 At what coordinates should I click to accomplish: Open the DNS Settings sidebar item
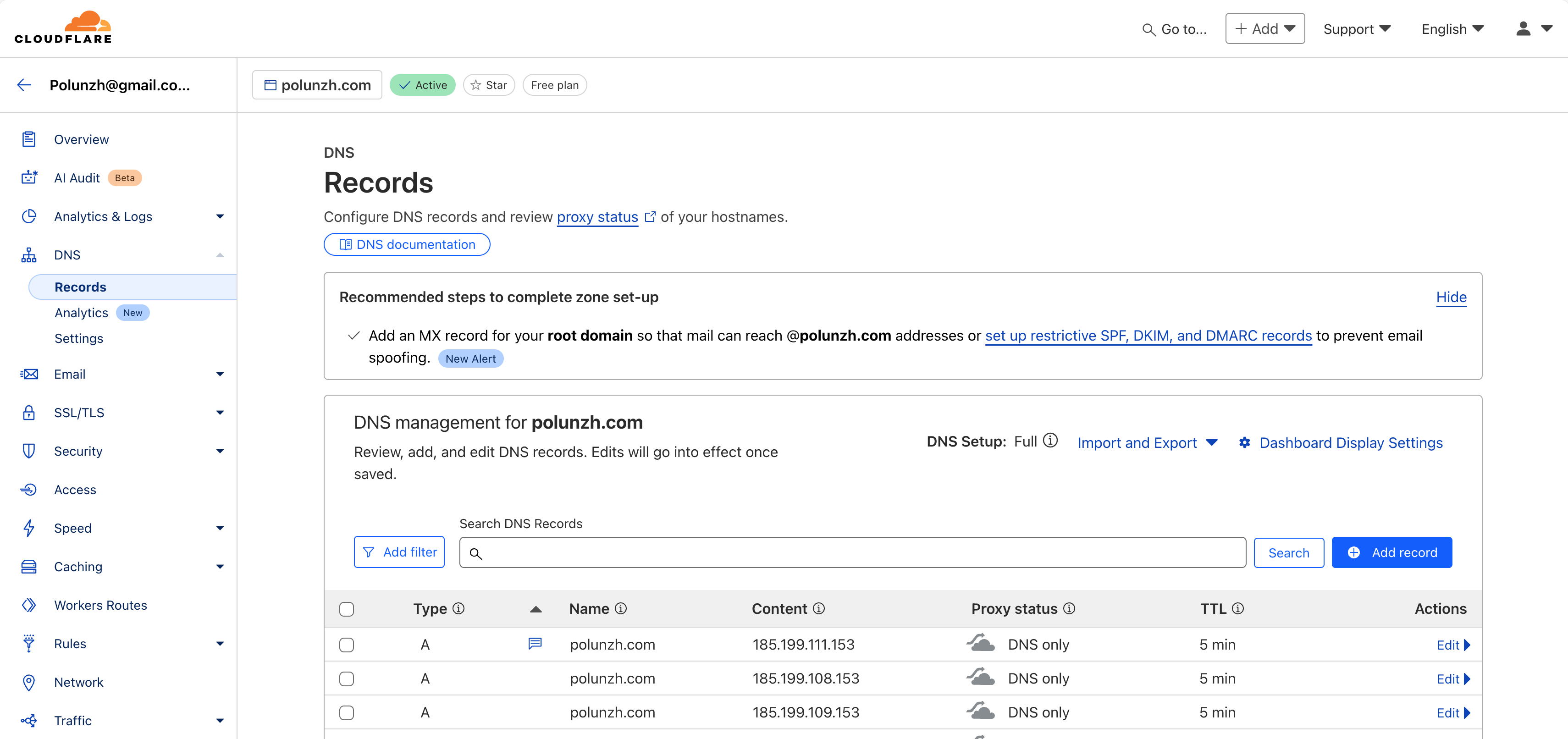(78, 338)
